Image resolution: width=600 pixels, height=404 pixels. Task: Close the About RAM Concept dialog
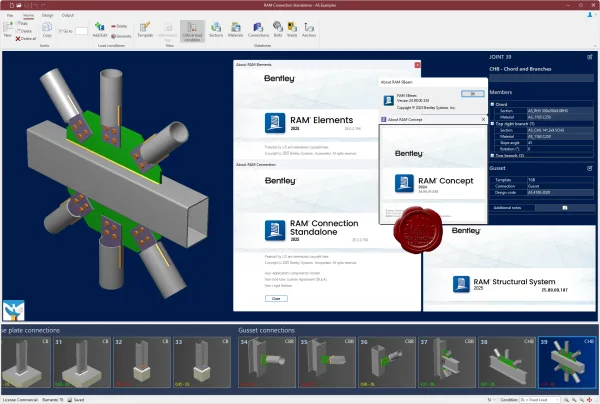pyautogui.click(x=483, y=119)
